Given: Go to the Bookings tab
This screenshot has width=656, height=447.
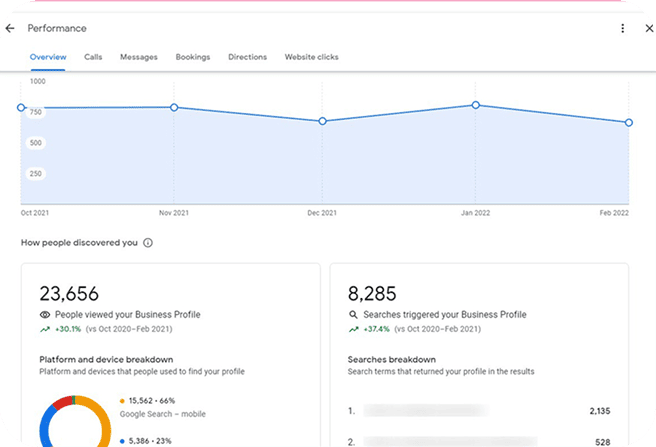Looking at the screenshot, I should [x=192, y=57].
